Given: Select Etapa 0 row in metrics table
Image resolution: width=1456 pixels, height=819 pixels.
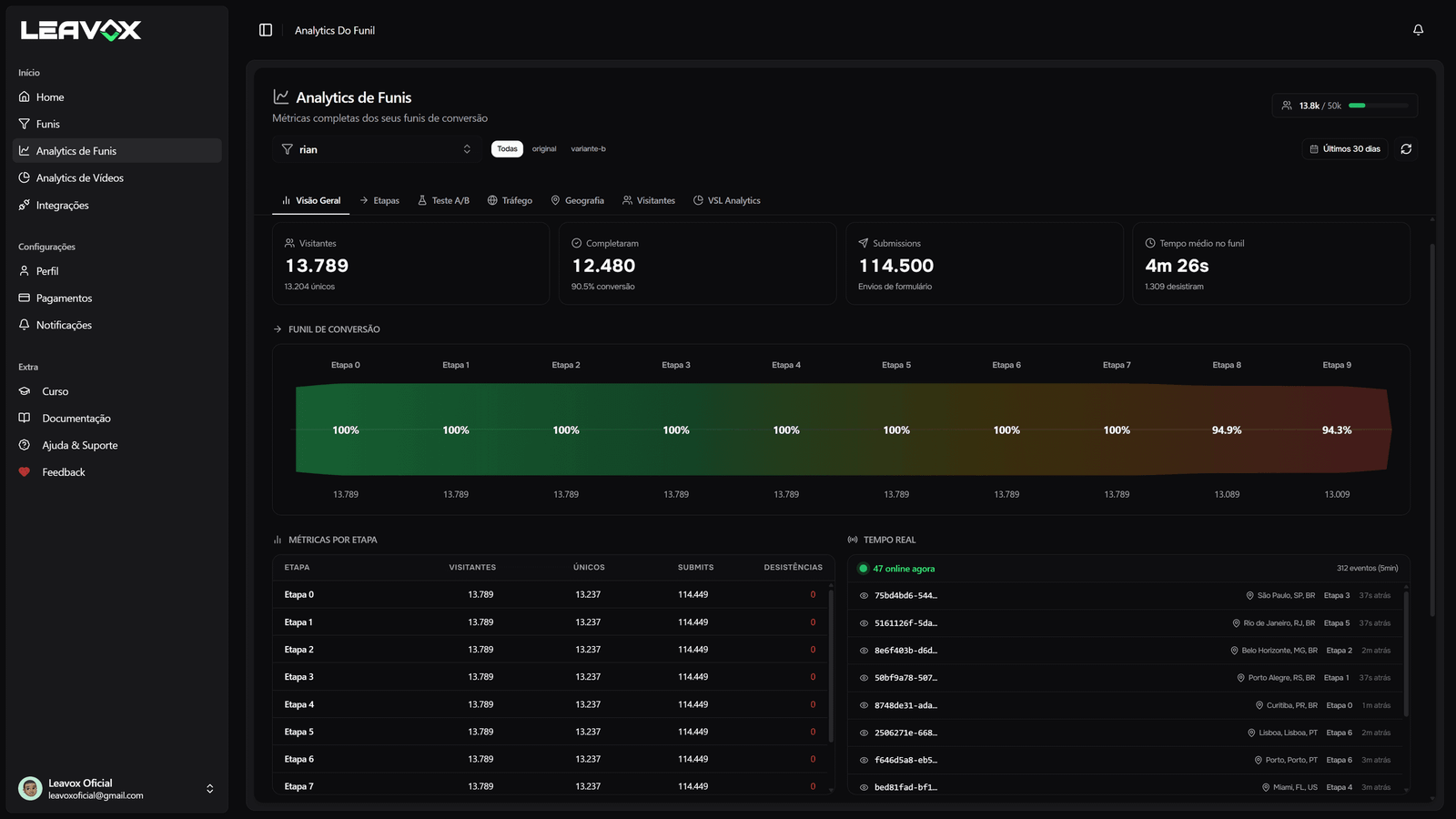Looking at the screenshot, I should click(x=551, y=595).
